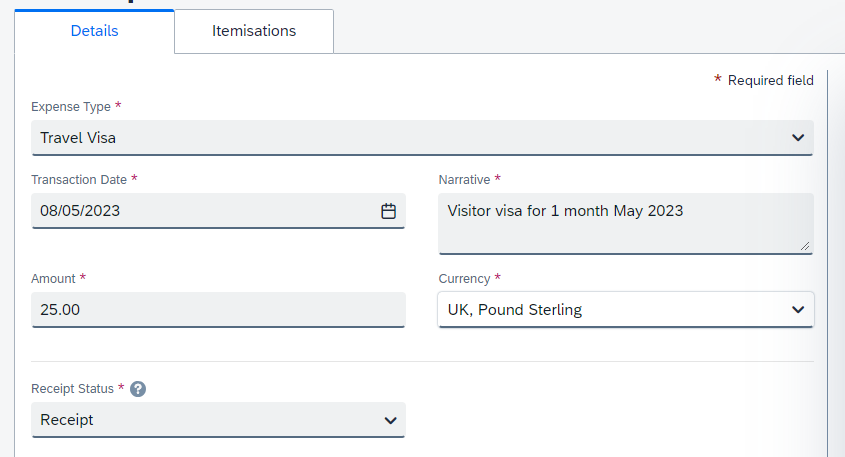The height and width of the screenshot is (457, 845).
Task: Click the Expense Type label
Action: (x=70, y=106)
